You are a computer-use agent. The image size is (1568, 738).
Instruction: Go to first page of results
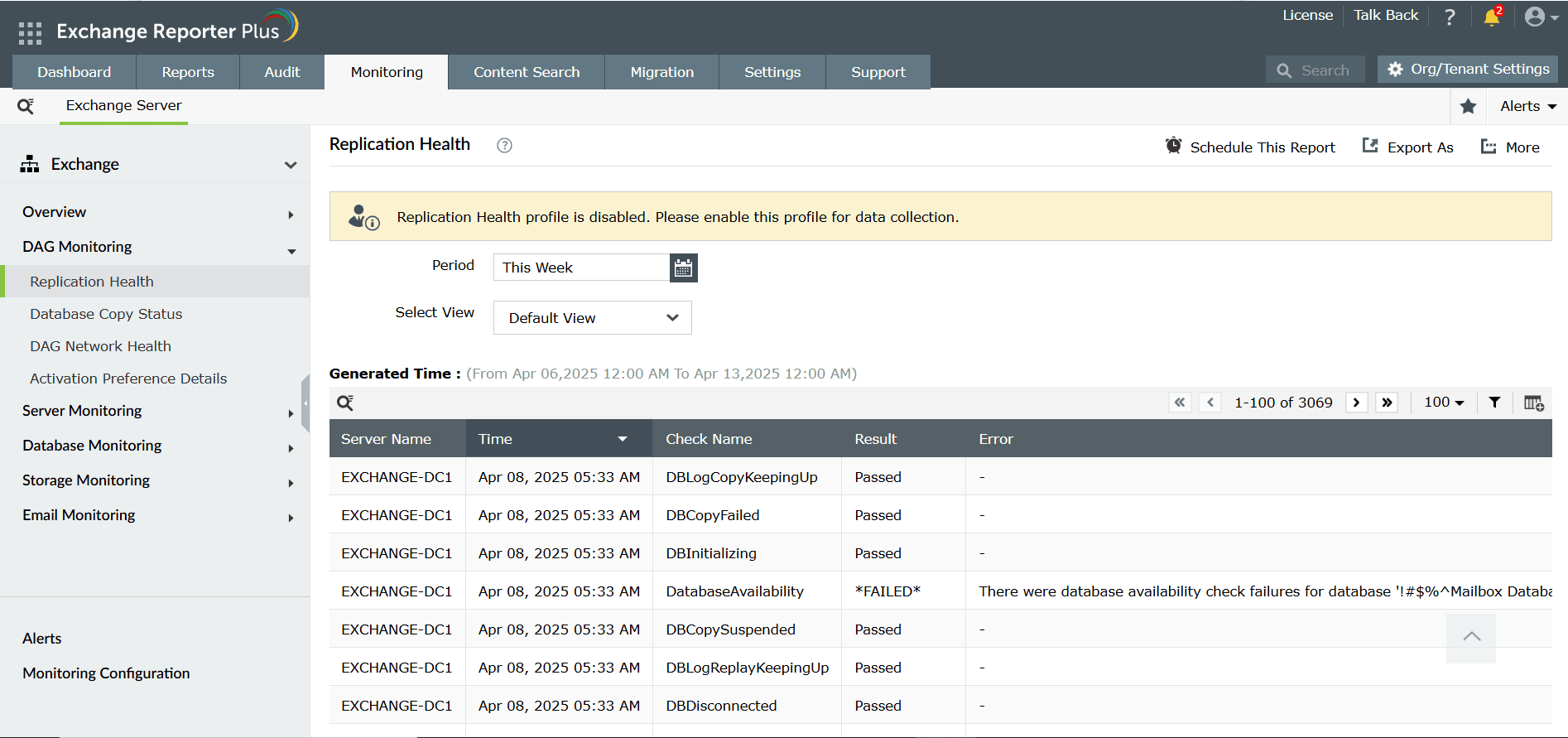point(1180,403)
